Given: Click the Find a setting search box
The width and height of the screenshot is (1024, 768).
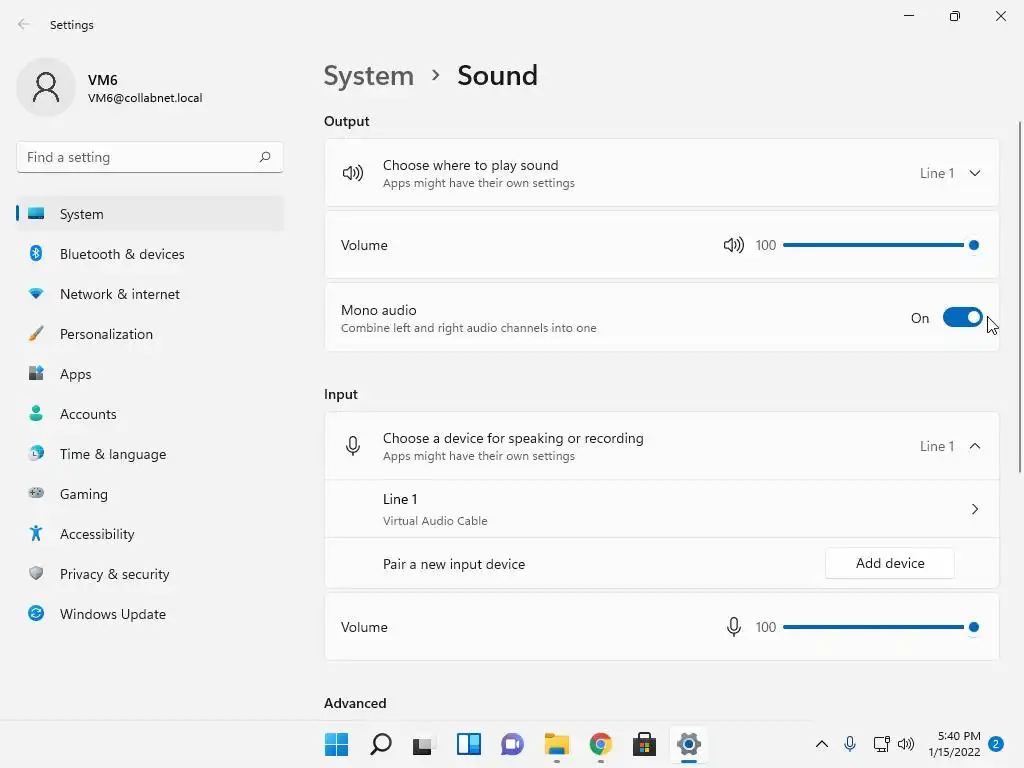Looking at the screenshot, I should [x=138, y=157].
